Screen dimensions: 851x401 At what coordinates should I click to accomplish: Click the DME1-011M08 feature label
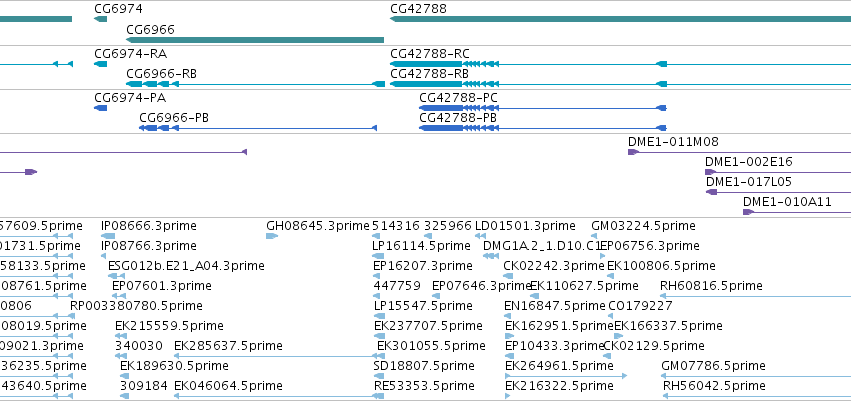pyautogui.click(x=673, y=142)
